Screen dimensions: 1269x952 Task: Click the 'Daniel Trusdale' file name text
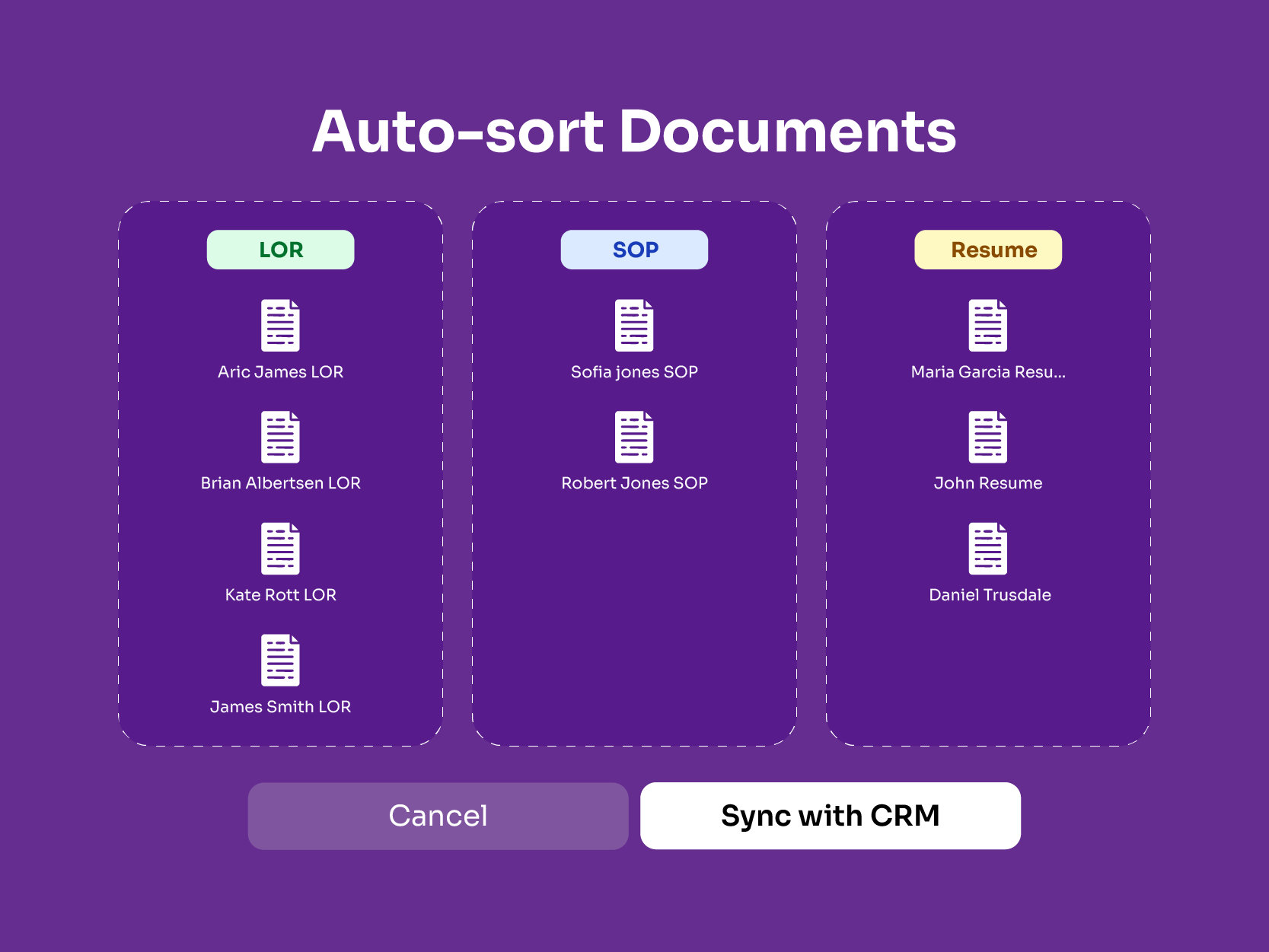(989, 595)
